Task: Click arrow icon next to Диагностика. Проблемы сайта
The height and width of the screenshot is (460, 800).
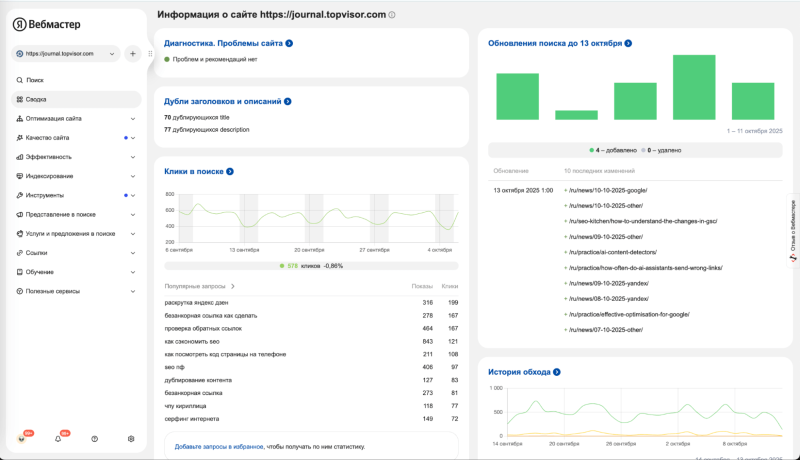Action: click(x=290, y=43)
